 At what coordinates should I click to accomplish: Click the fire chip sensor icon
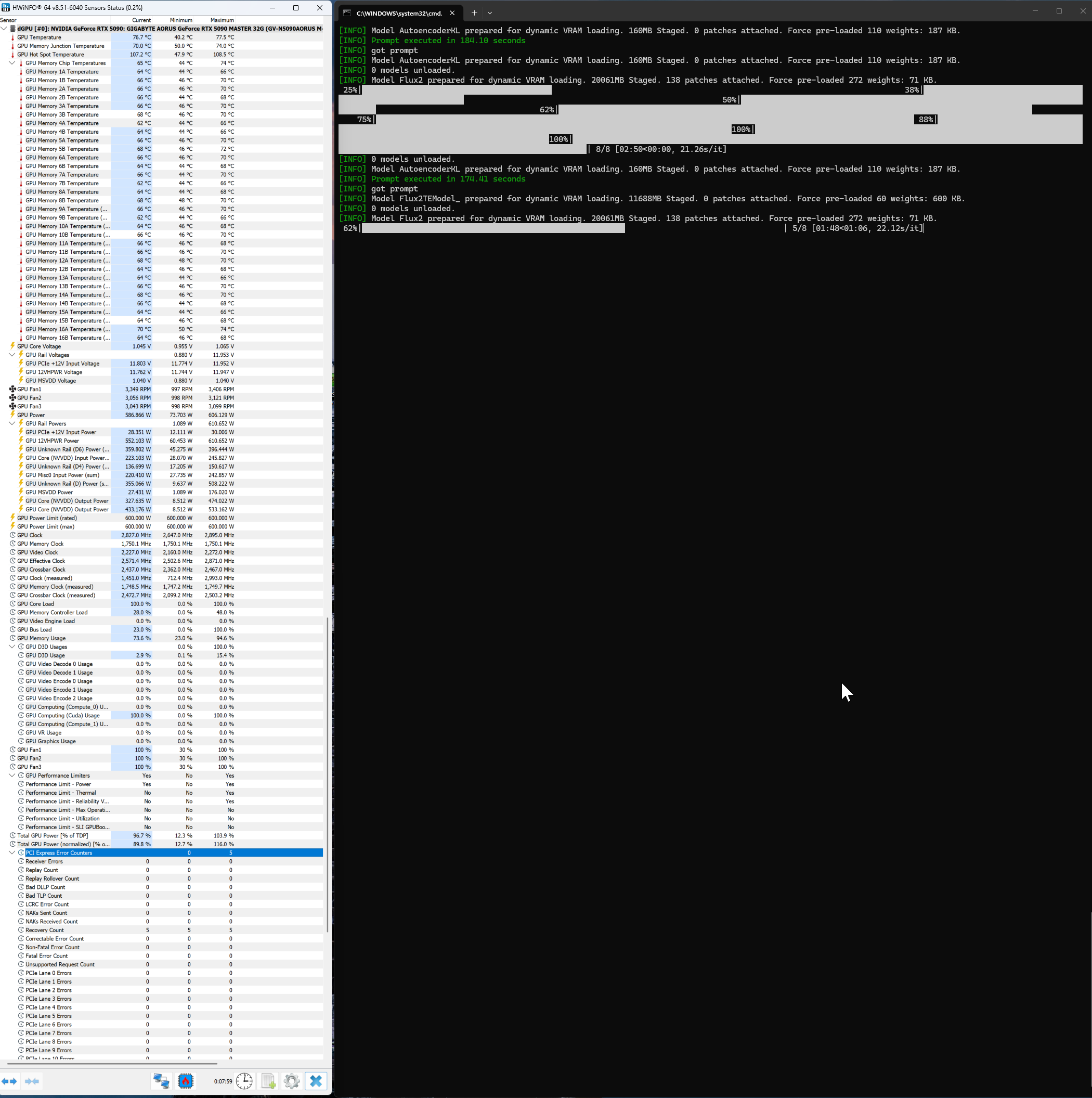[x=186, y=1081]
